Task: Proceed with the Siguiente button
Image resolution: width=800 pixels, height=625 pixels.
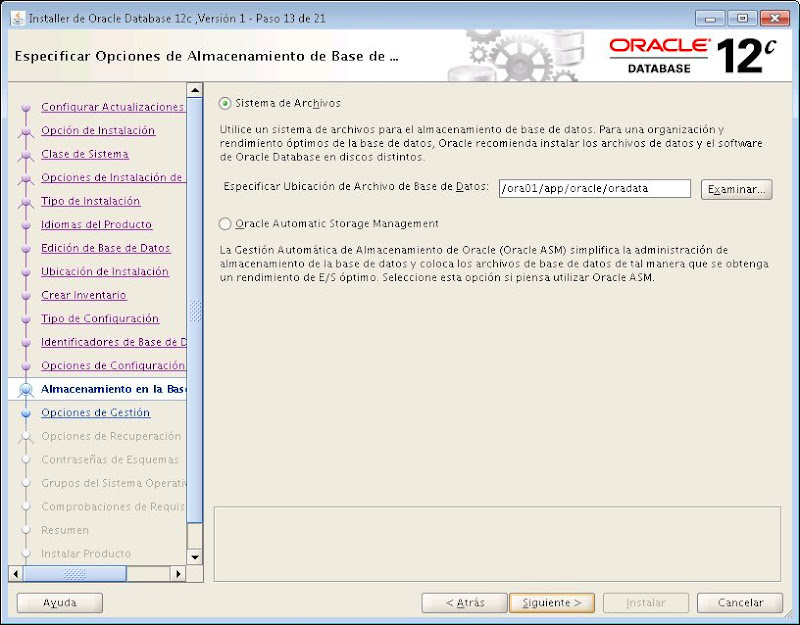Action: [x=552, y=603]
